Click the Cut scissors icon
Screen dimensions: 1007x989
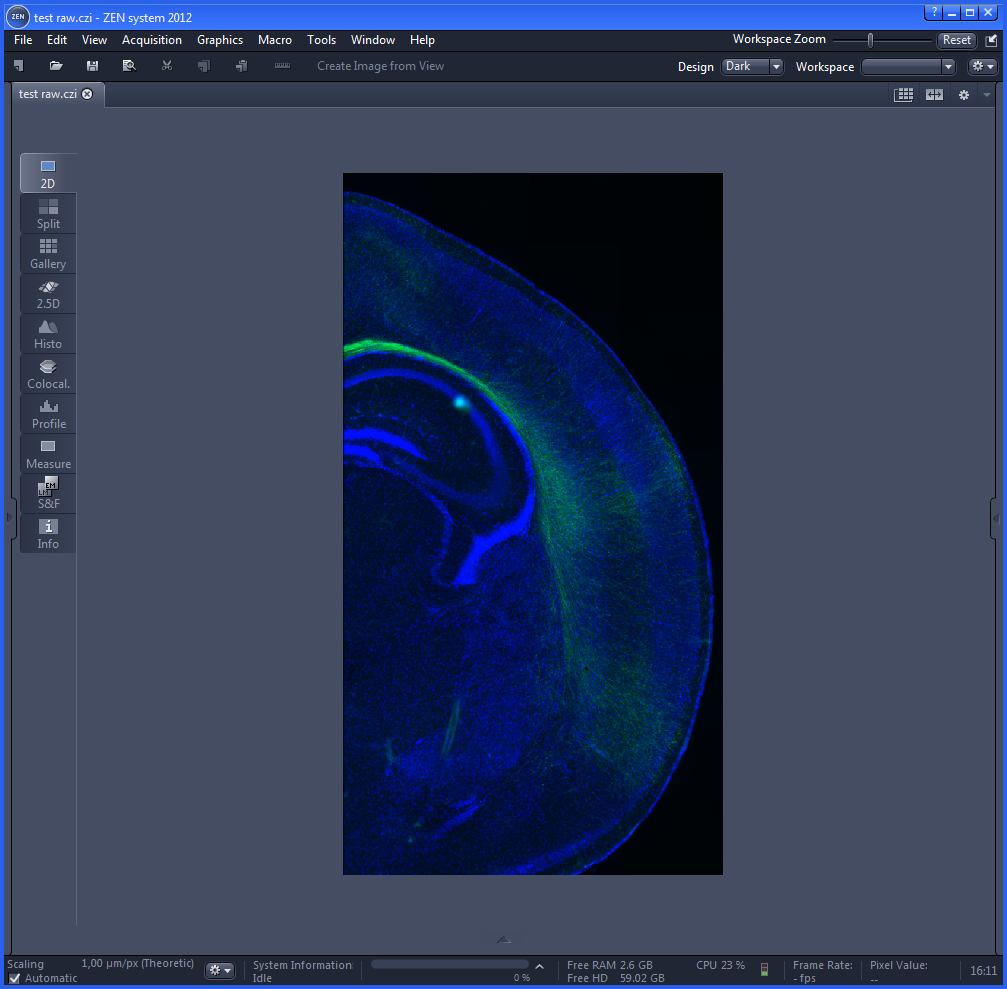[167, 66]
